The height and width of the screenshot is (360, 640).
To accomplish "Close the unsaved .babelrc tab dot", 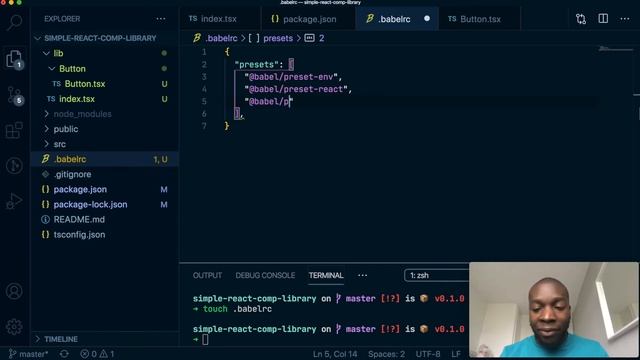I will coord(427,19).
